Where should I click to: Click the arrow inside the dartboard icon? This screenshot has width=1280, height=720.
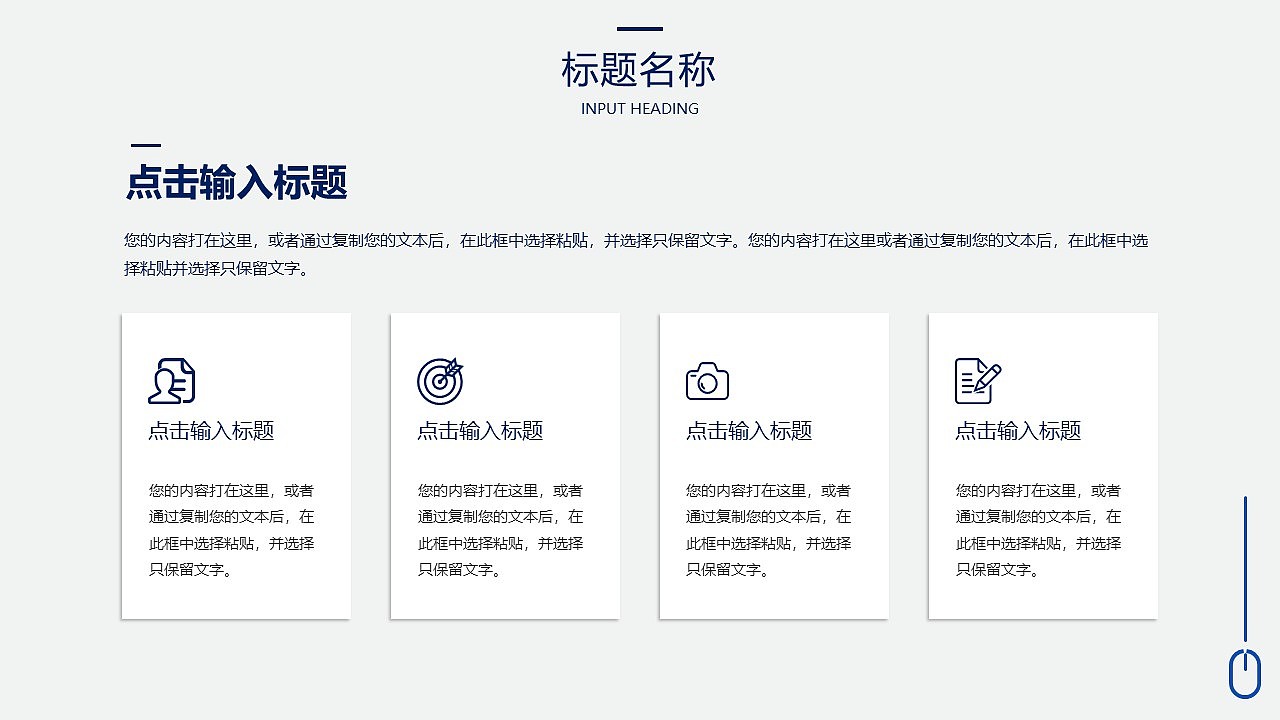pos(452,368)
